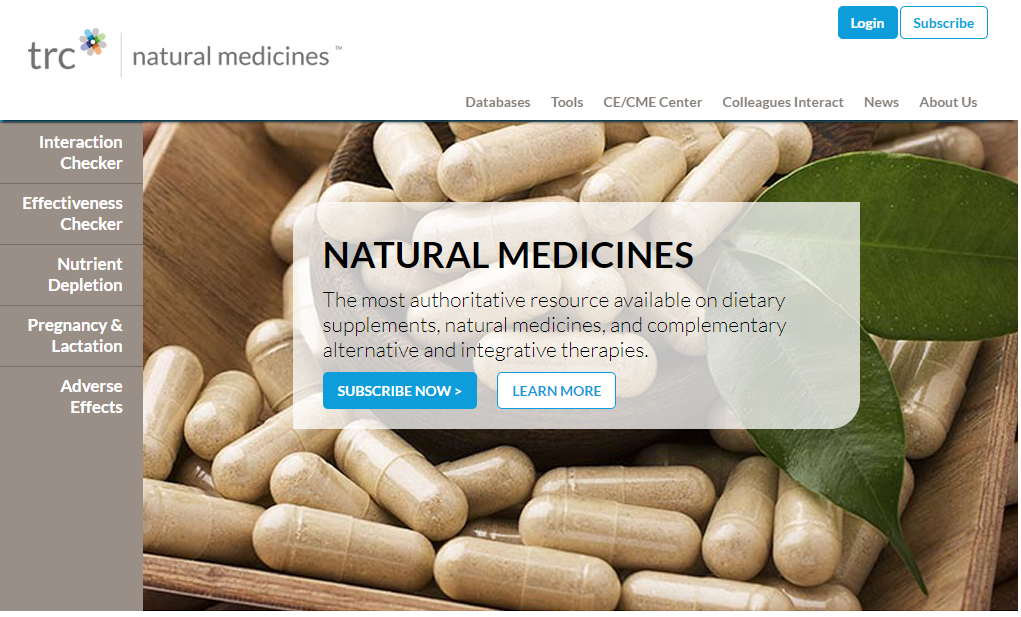Open the Databases menu
The image size is (1021, 617).
point(497,102)
